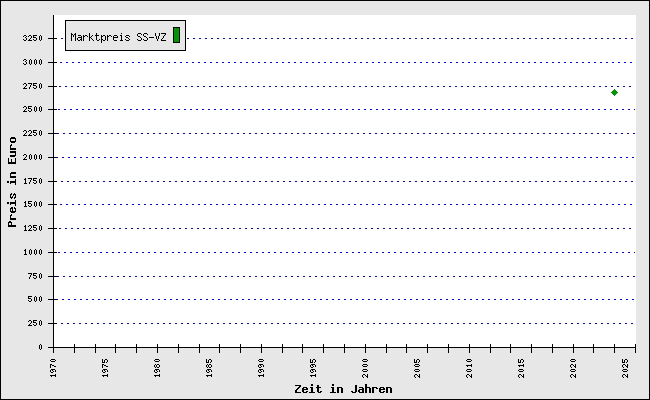Click the green legend color swatch
Viewport: 650px width, 400px height.
(176, 36)
